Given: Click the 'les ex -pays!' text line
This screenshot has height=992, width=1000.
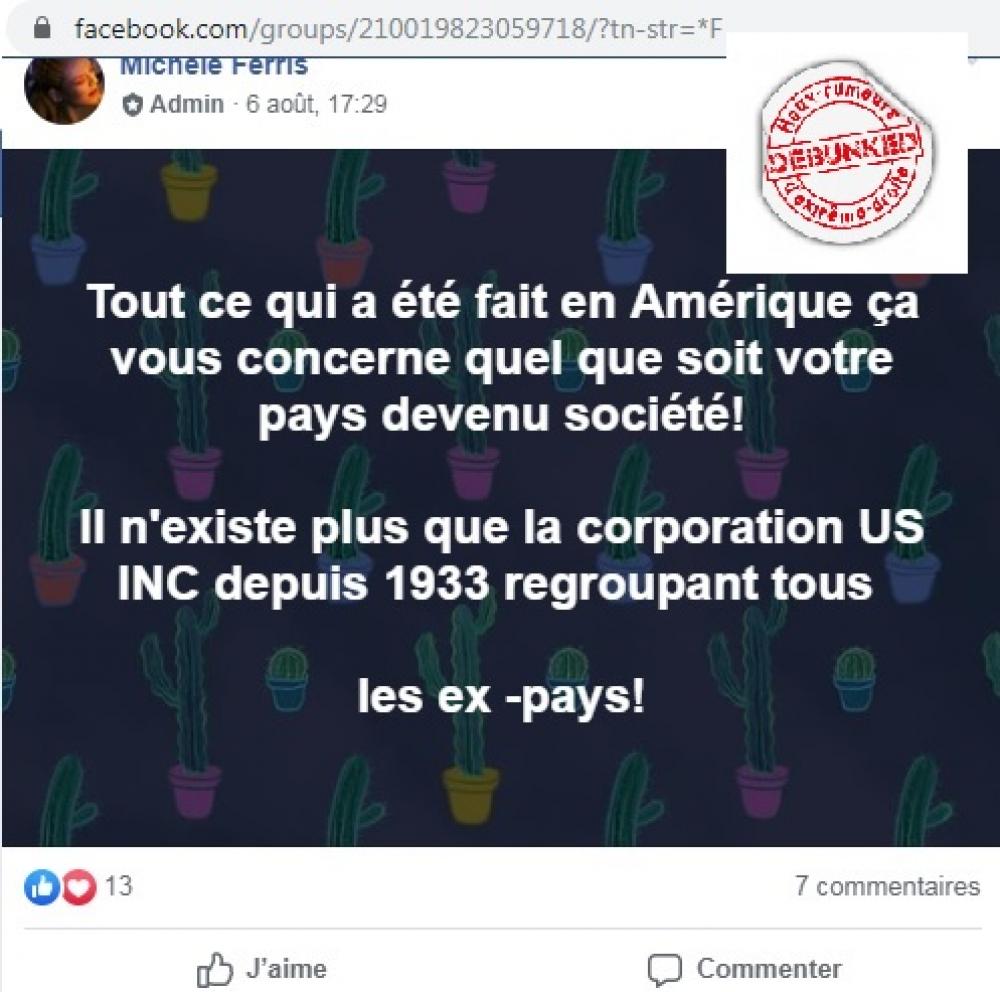Looking at the screenshot, I should coord(501,697).
